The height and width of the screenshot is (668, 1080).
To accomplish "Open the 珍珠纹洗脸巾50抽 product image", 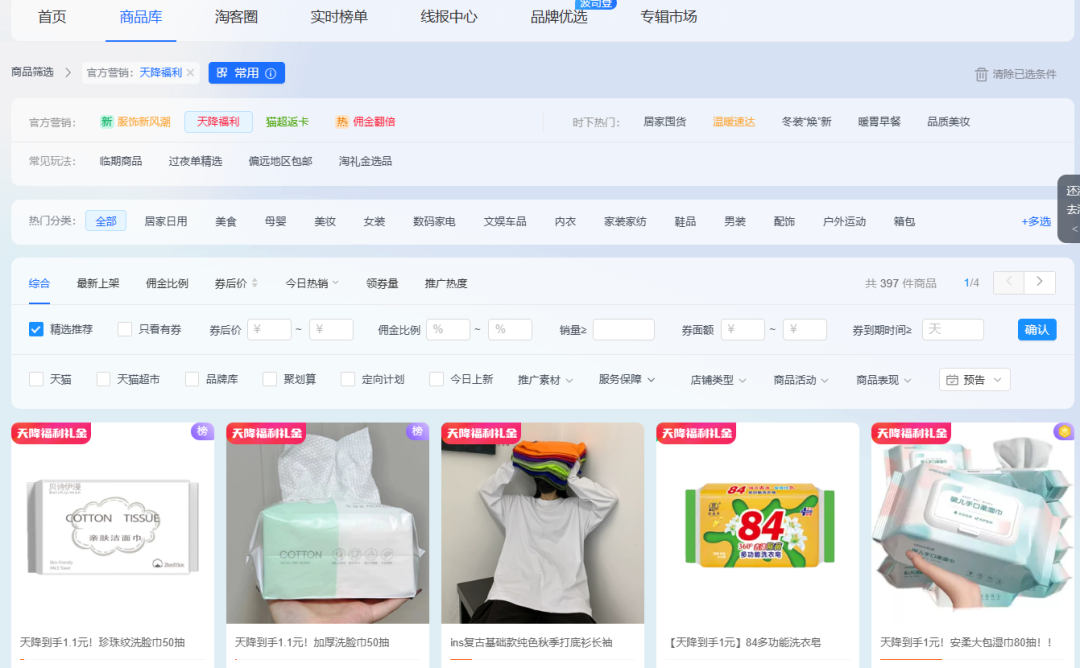I will [x=112, y=523].
